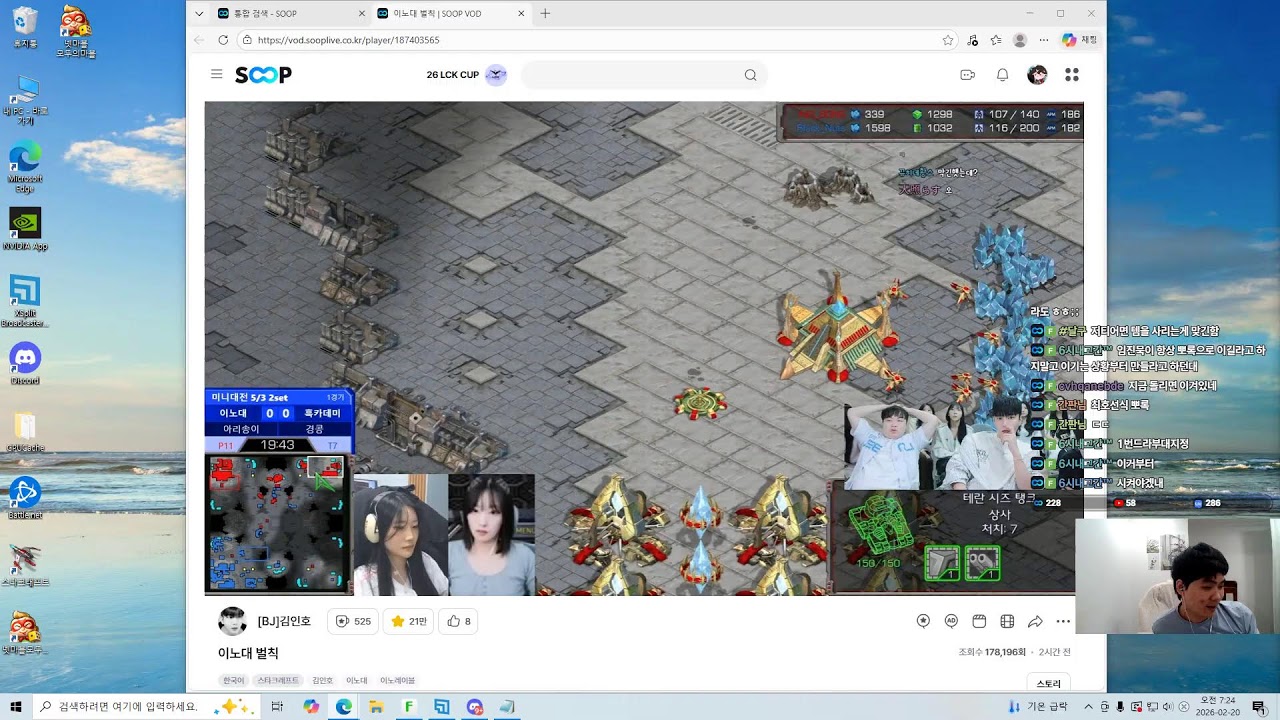Open the Copilot 채팅 button
The height and width of the screenshot is (720, 1280).
pyautogui.click(x=1080, y=40)
